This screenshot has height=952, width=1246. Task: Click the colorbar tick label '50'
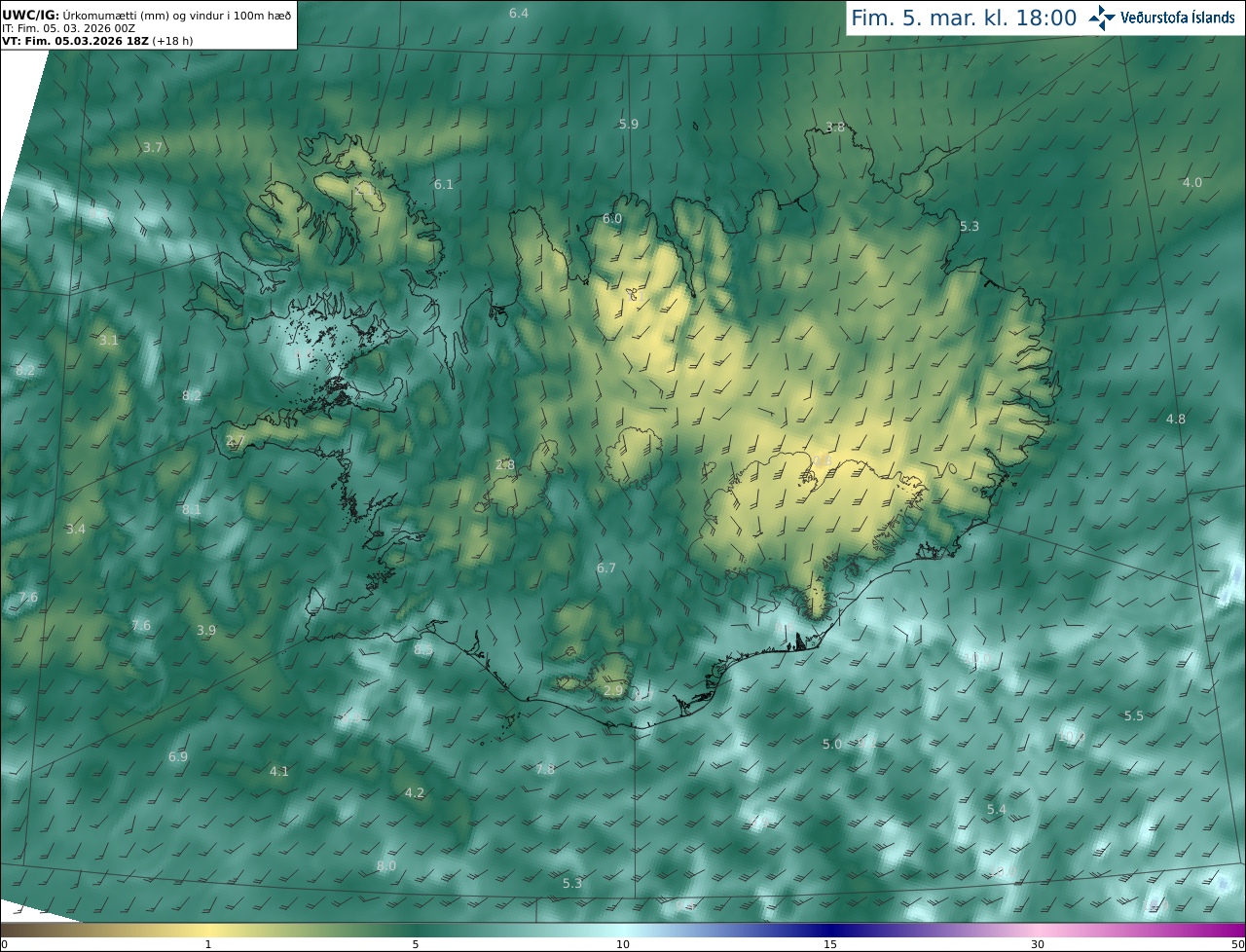pos(1237,944)
